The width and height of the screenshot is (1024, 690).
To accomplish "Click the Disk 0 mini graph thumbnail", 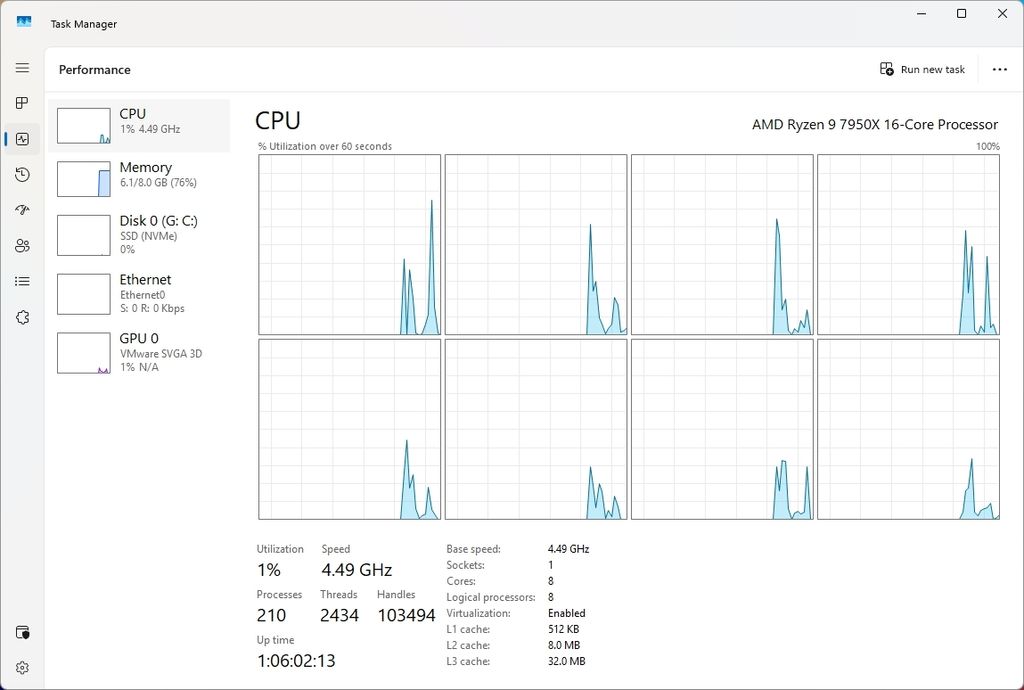I will point(84,236).
